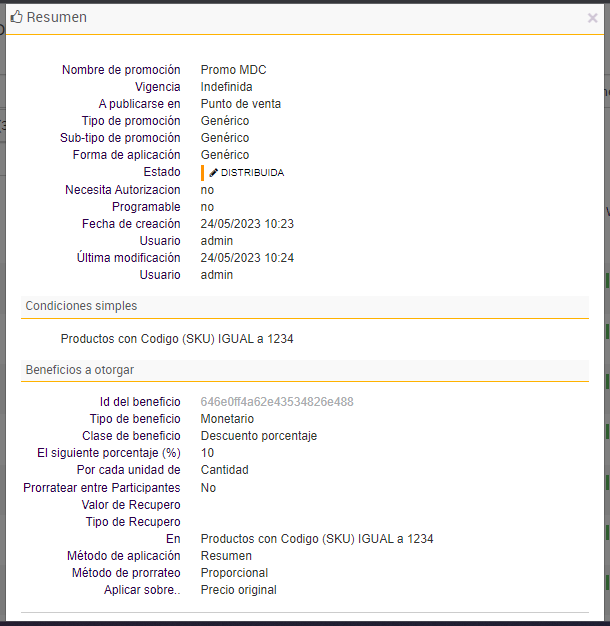This screenshot has height=626, width=610.
Task: Click the Forma de aplicación value Genérico
Action: [x=225, y=155]
